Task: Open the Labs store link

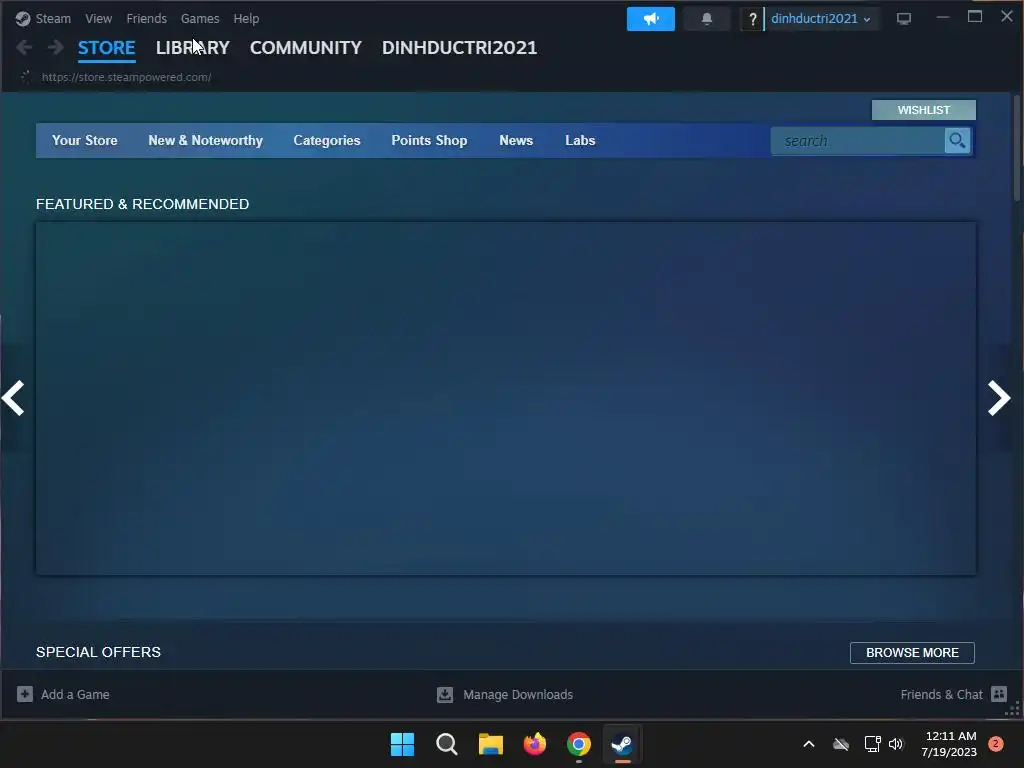Action: (580, 140)
